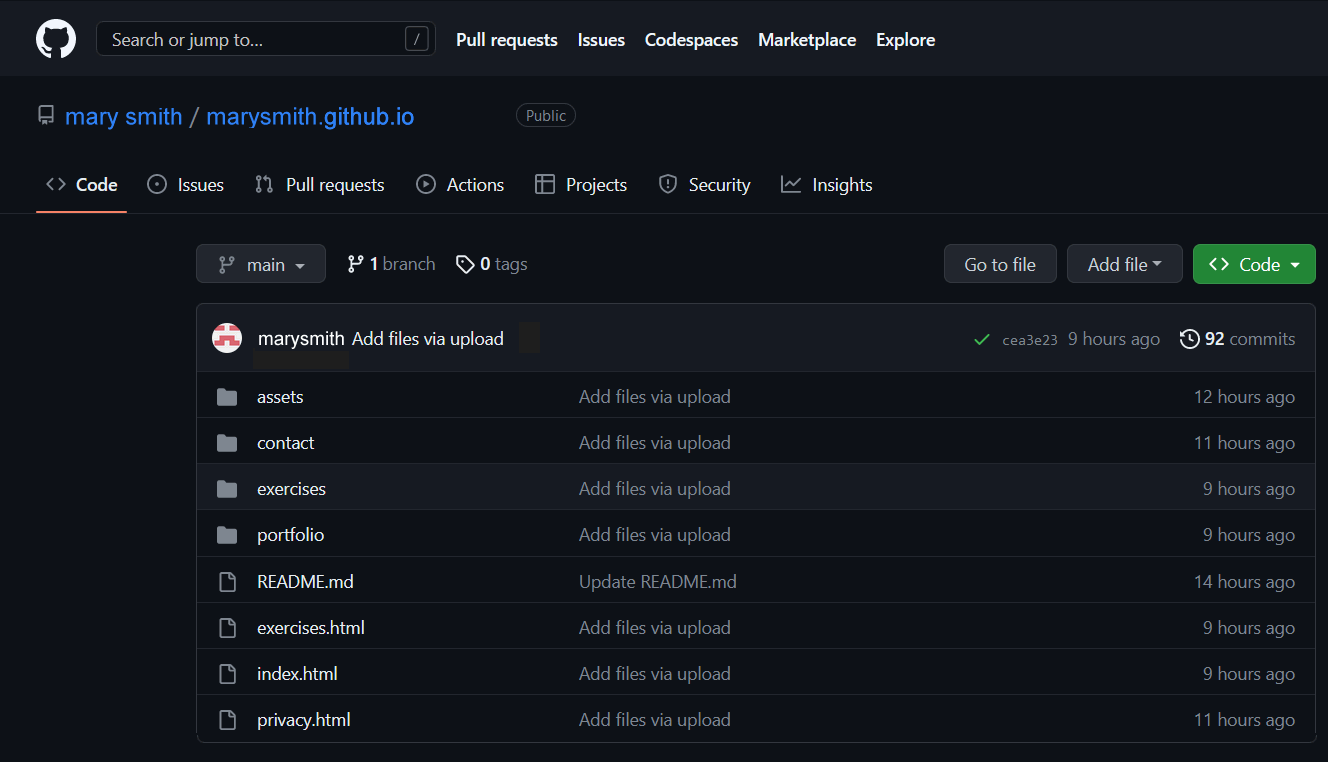Click the Public visibility badge
Image resolution: width=1328 pixels, height=762 pixels.
coord(546,116)
